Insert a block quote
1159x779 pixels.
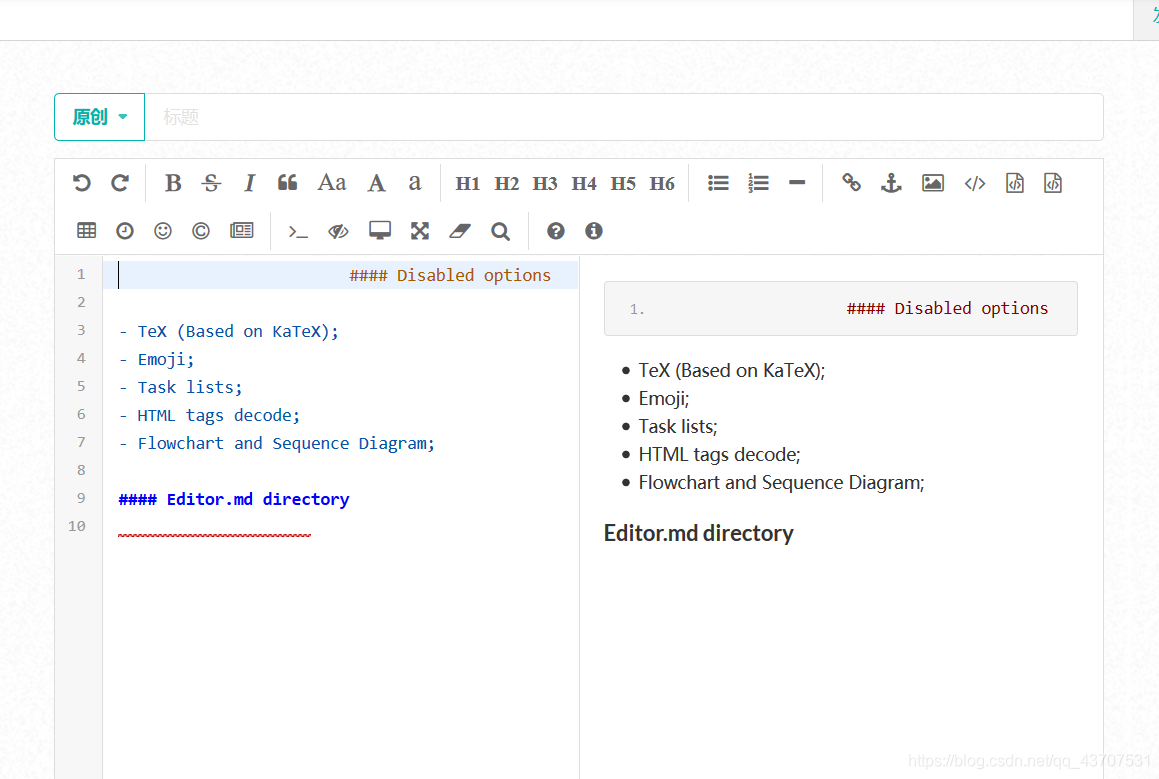click(288, 183)
